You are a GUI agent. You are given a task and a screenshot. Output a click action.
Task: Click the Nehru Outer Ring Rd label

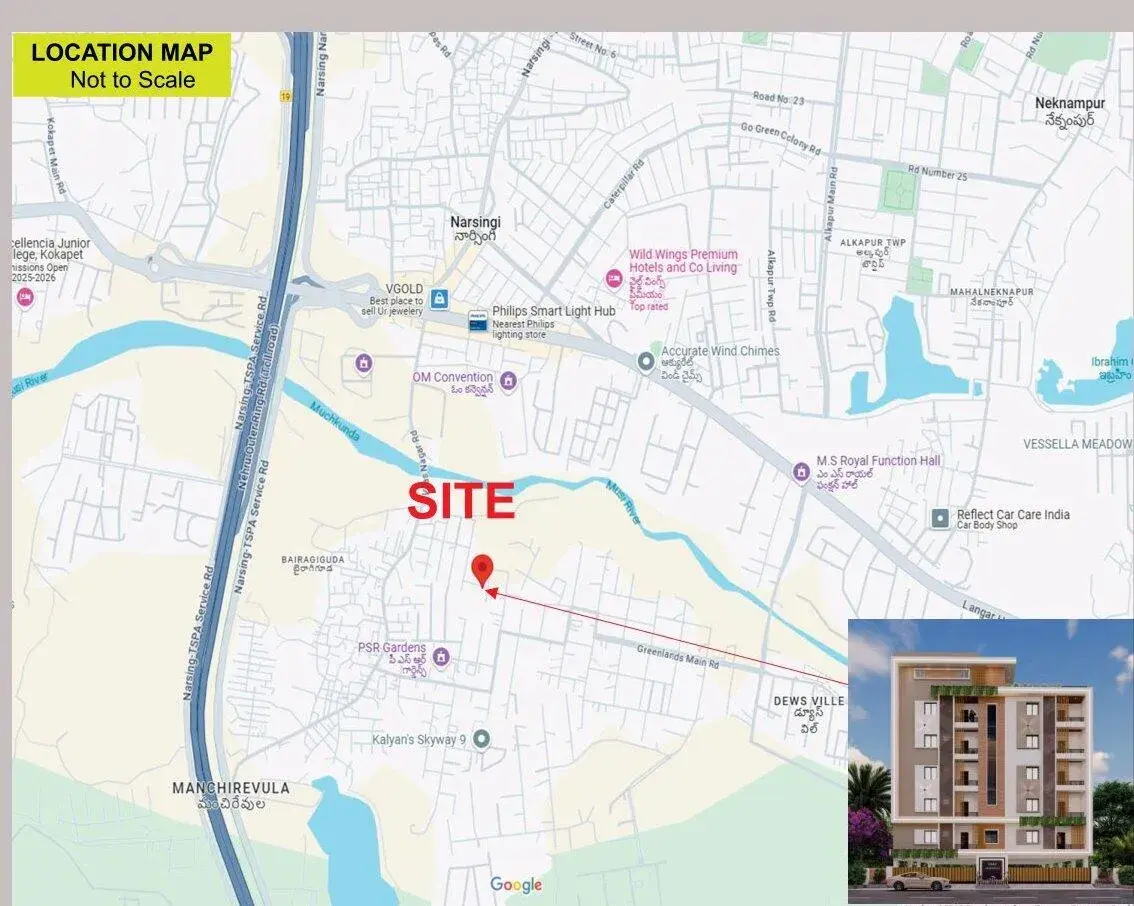tap(259, 407)
